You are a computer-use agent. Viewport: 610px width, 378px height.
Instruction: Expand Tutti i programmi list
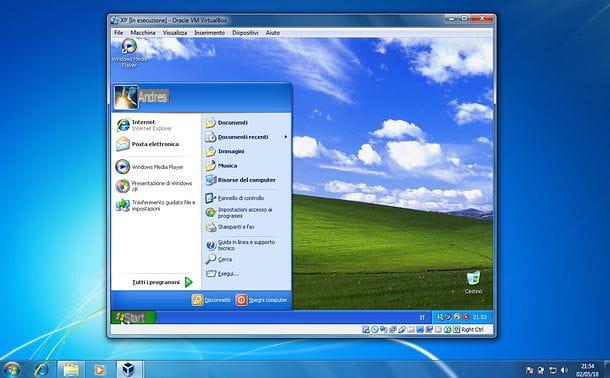pyautogui.click(x=163, y=282)
